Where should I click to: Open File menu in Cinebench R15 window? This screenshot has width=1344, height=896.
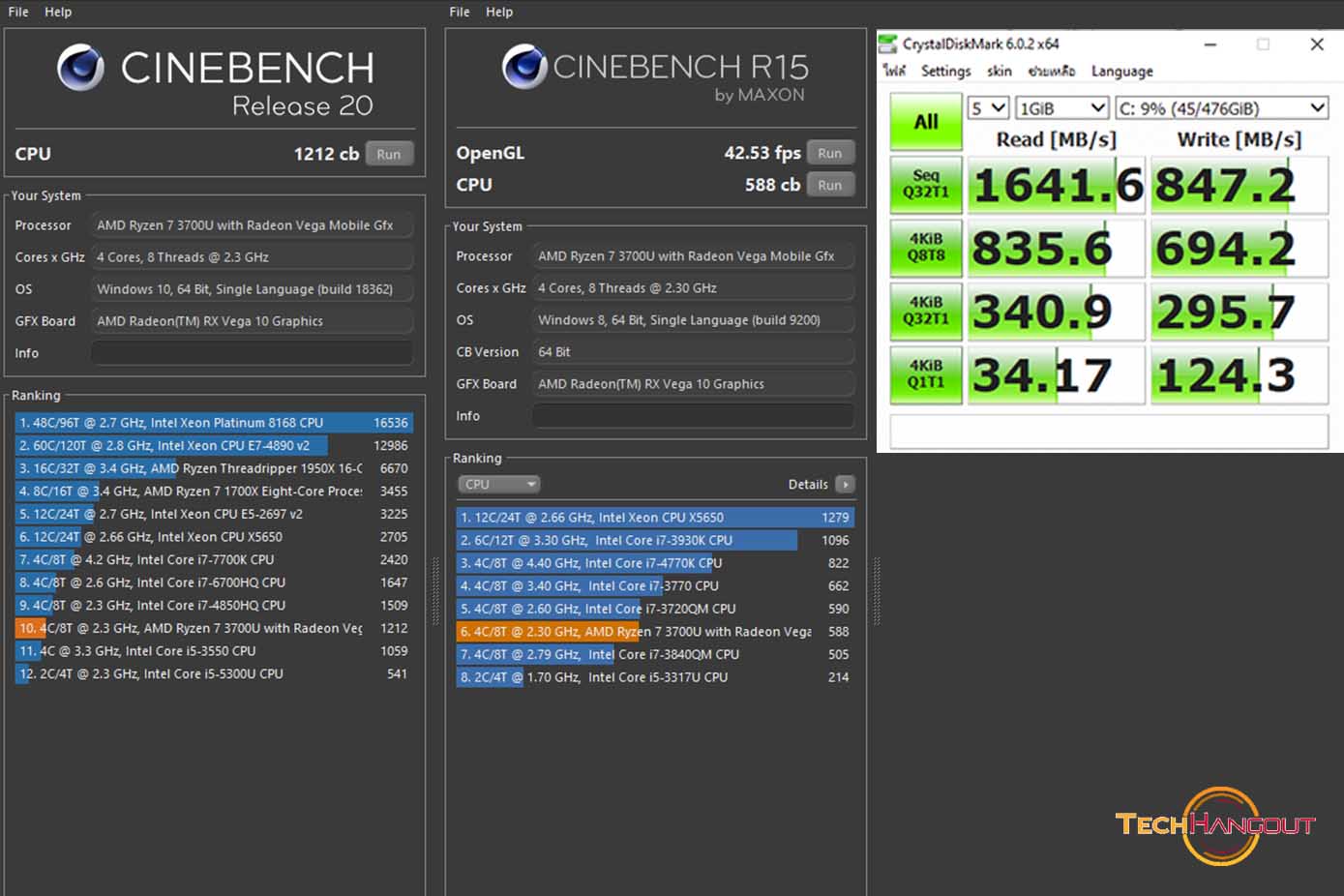pos(460,12)
